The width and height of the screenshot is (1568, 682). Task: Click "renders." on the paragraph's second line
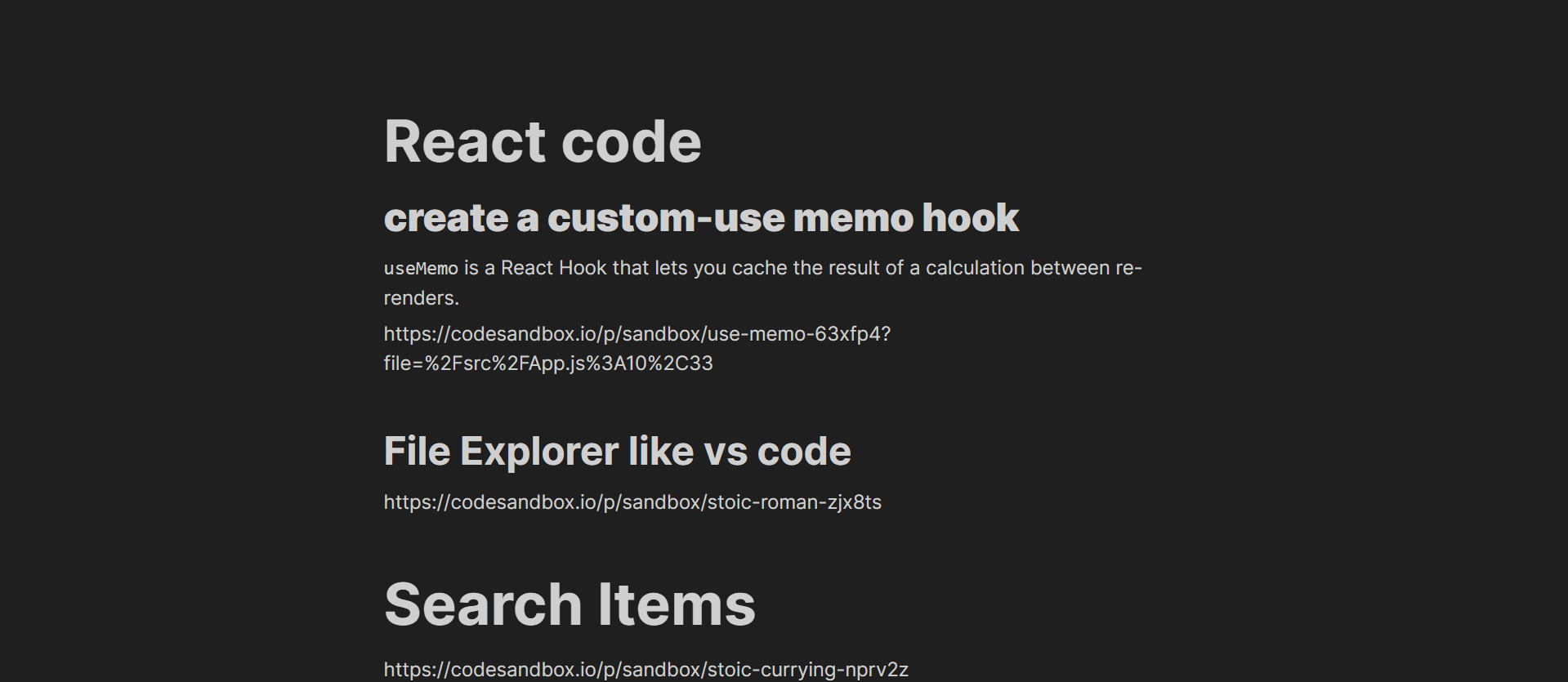tap(422, 298)
